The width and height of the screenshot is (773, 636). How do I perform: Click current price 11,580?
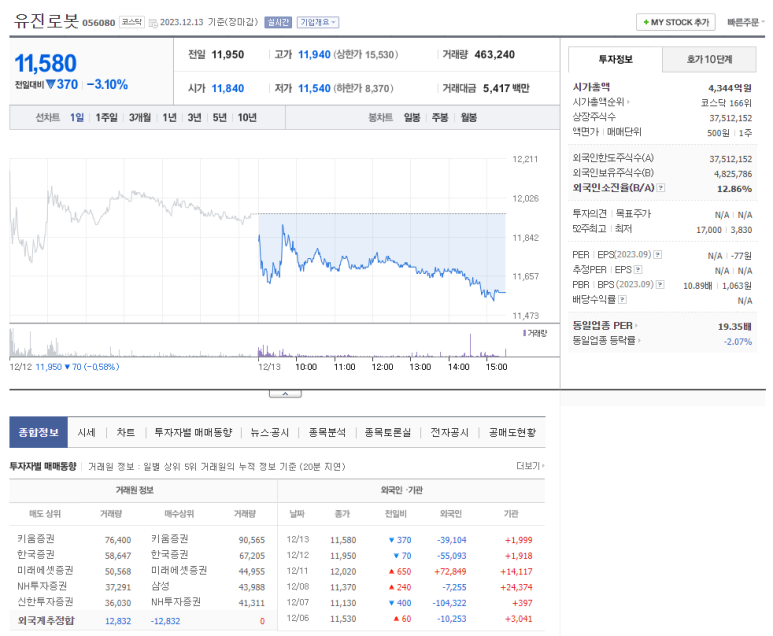(x=45, y=63)
